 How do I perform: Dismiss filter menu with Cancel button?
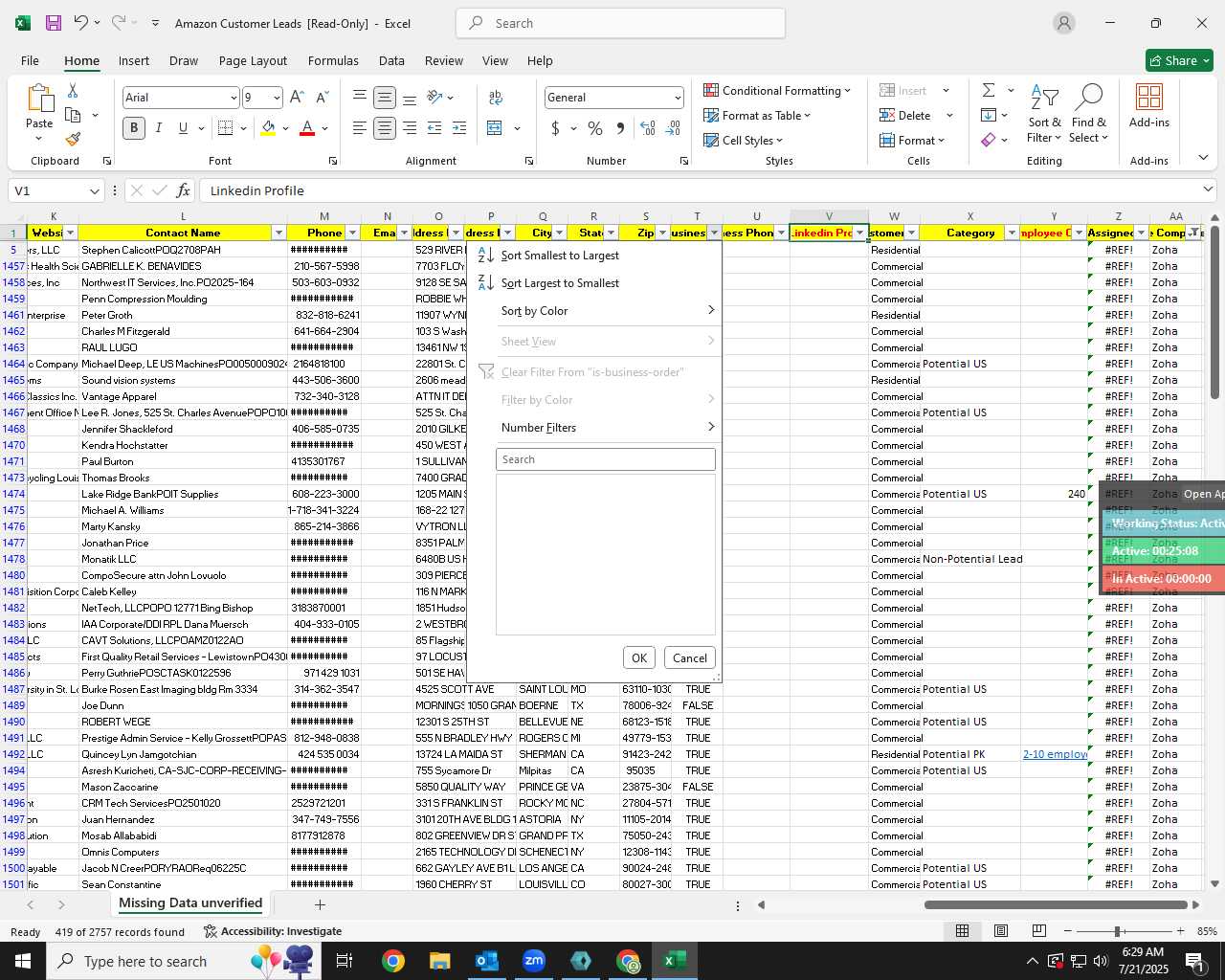tap(690, 657)
